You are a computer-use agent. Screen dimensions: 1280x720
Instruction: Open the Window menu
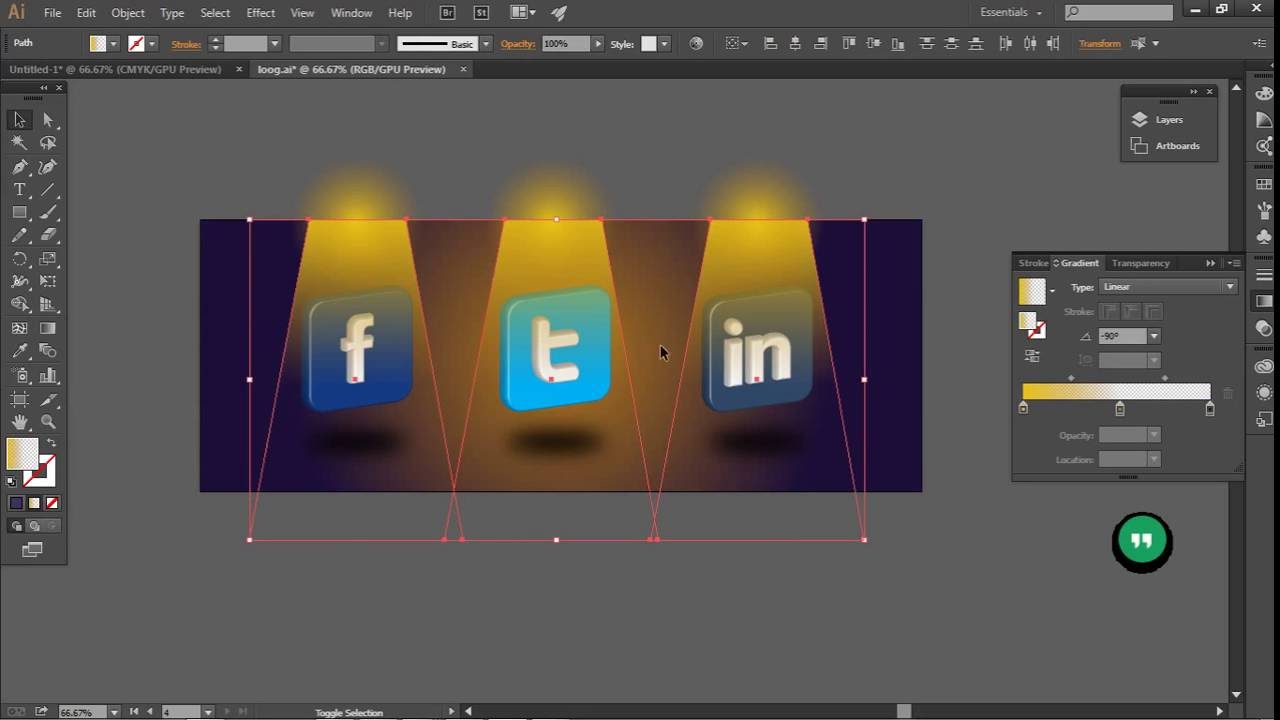[x=351, y=13]
